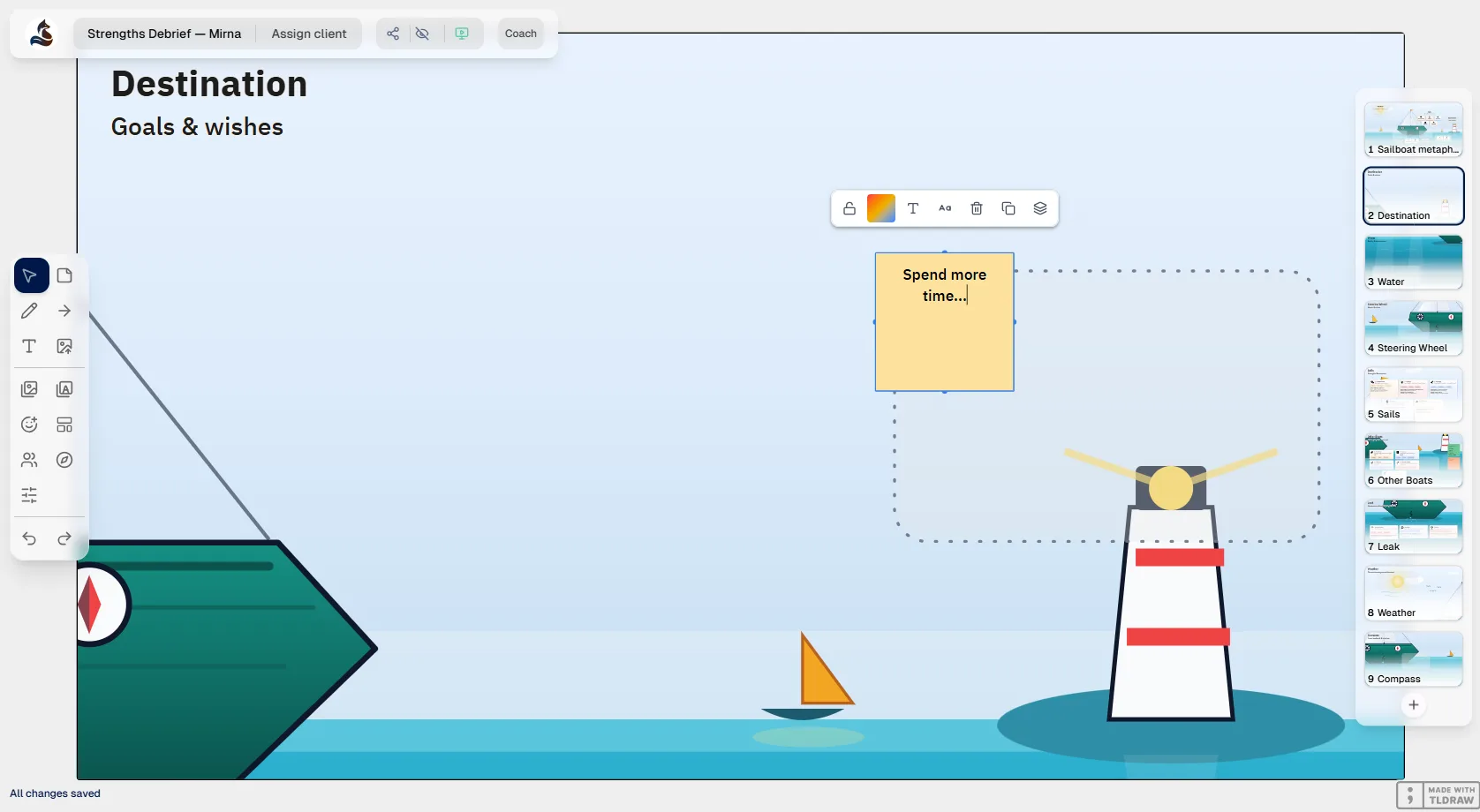The height and width of the screenshot is (812, 1480).
Task: Click the 'Goals & wishes' subtitle
Action: tap(197, 127)
